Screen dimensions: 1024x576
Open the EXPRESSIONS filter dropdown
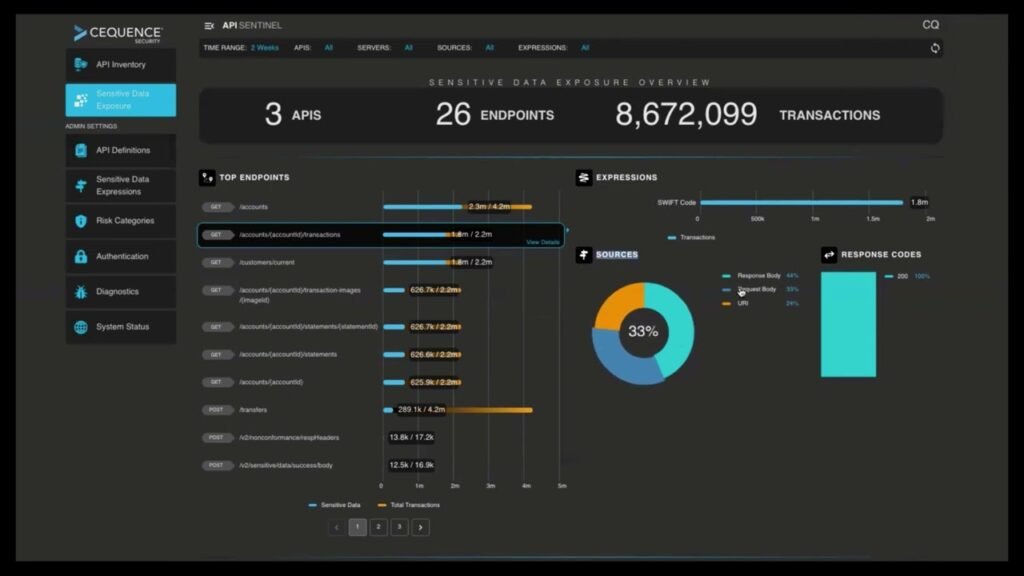[x=584, y=47]
